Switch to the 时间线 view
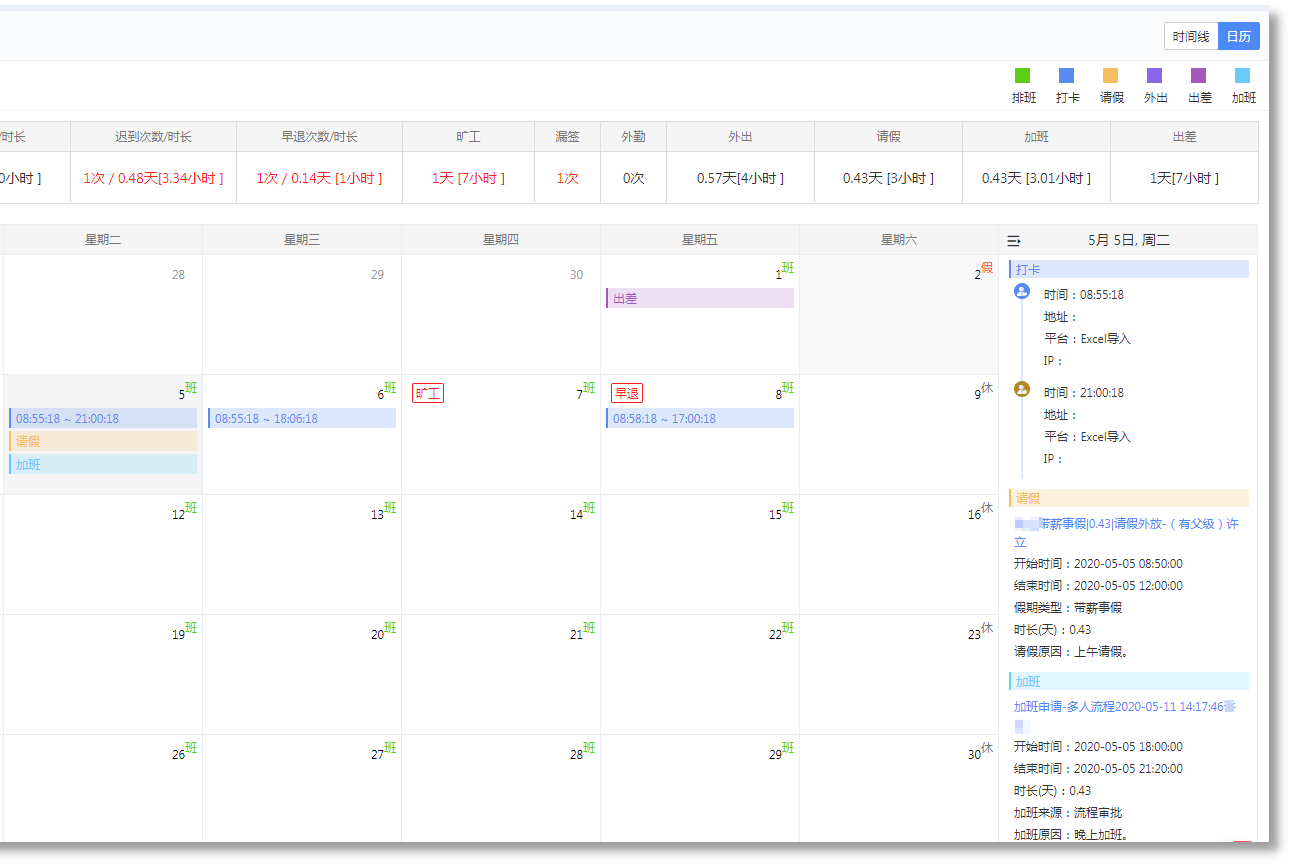Viewport: 1294px width, 866px height. 1190,37
